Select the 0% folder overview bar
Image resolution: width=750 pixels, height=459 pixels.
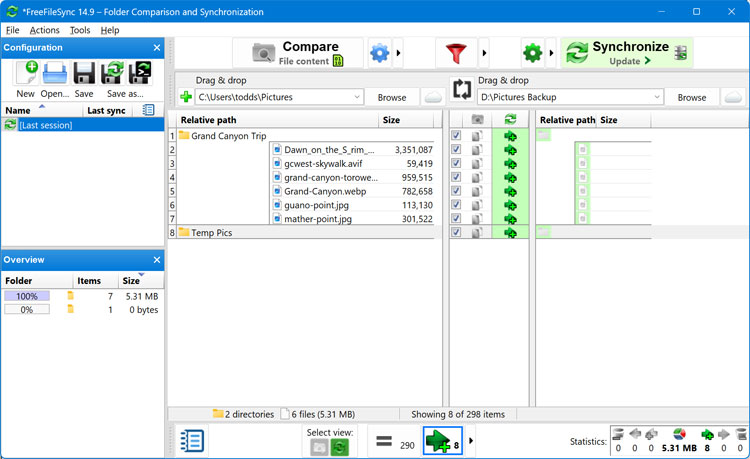coord(27,309)
